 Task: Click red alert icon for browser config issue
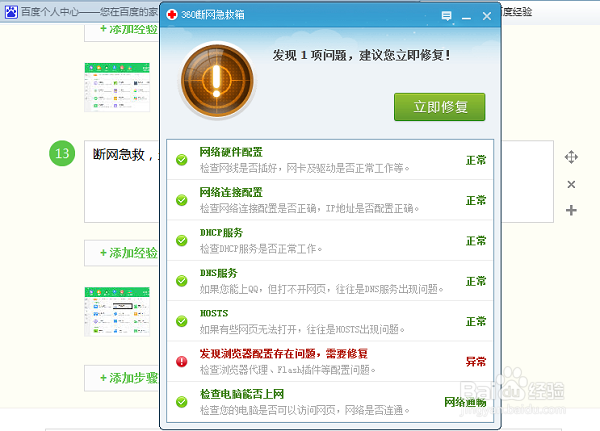182,361
